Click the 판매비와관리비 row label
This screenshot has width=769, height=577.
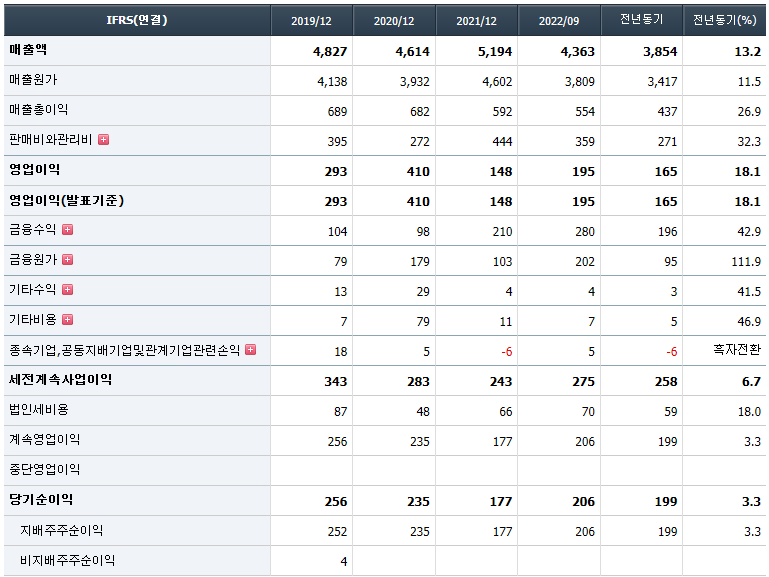(51, 140)
